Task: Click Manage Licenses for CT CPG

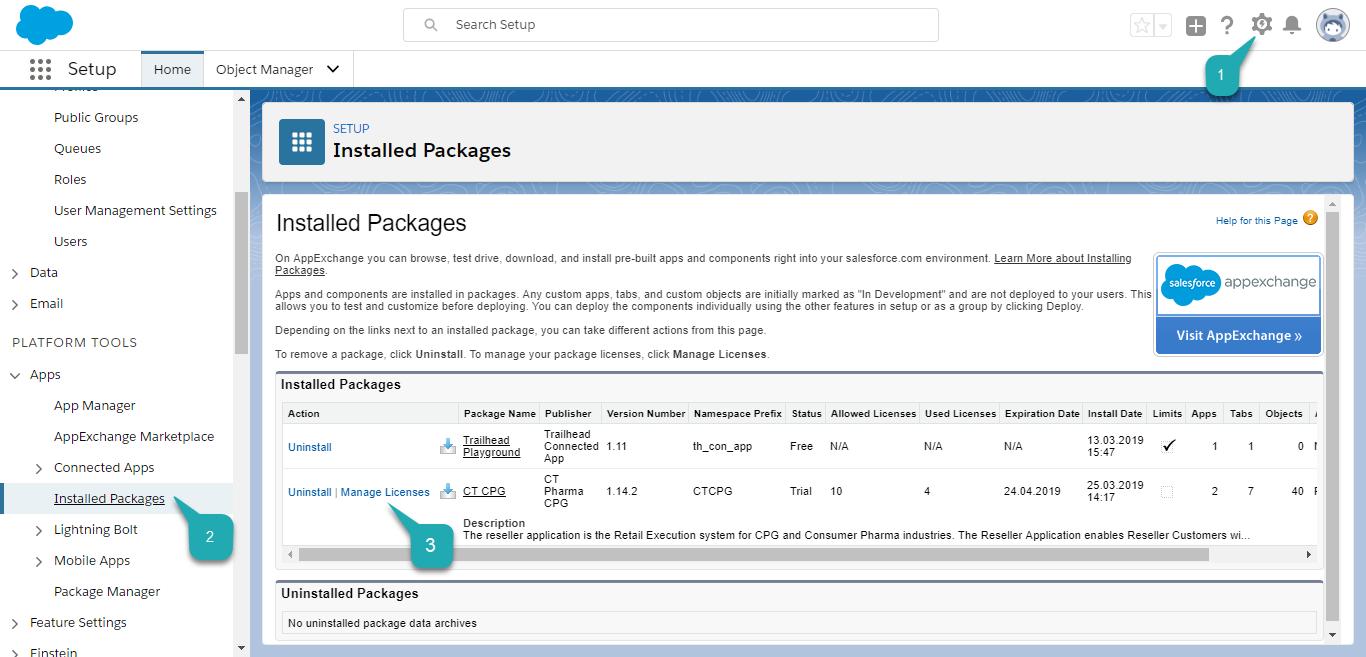Action: pyautogui.click(x=385, y=492)
